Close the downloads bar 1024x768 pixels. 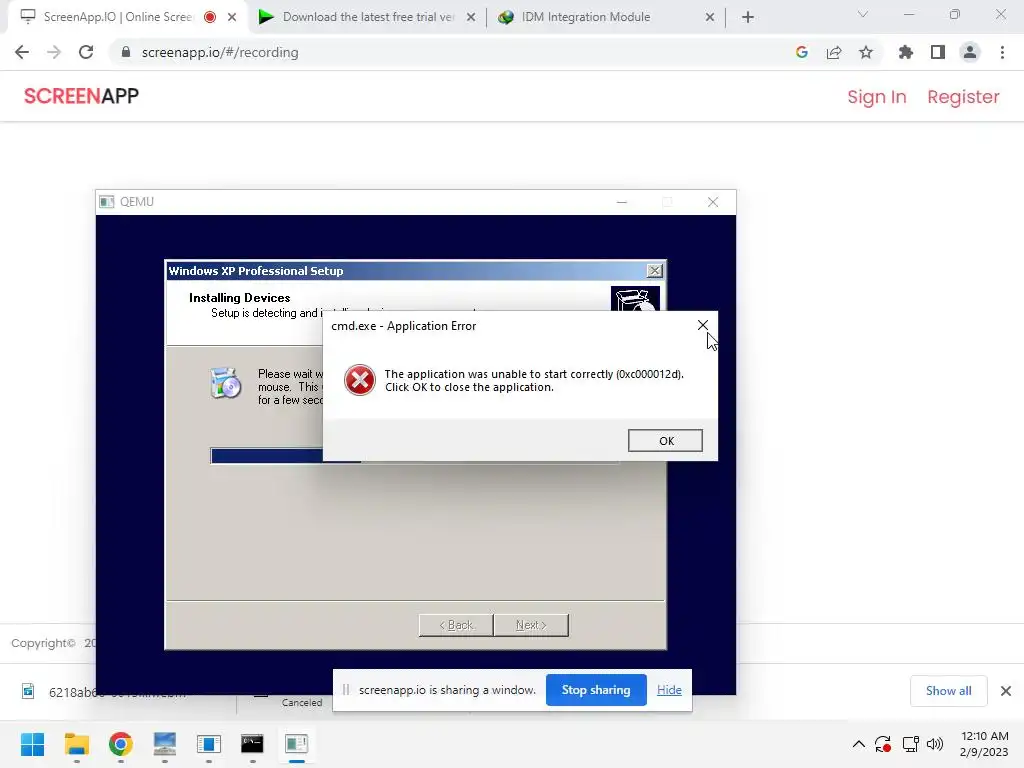[1006, 690]
